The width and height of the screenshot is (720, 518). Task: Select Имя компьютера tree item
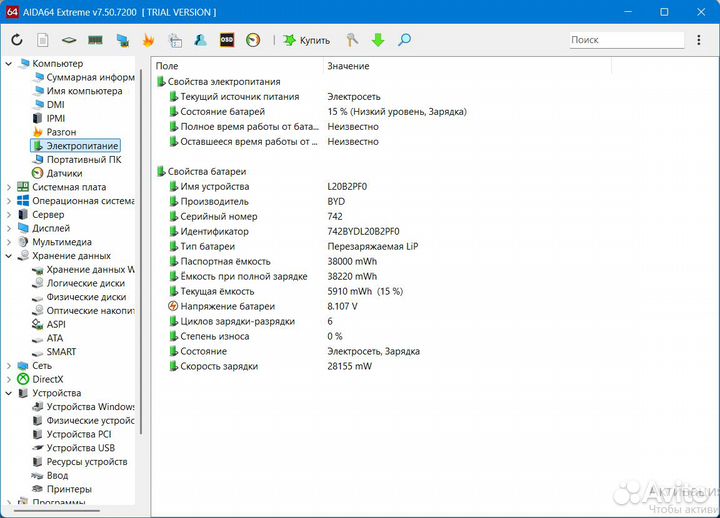click(x=77, y=91)
